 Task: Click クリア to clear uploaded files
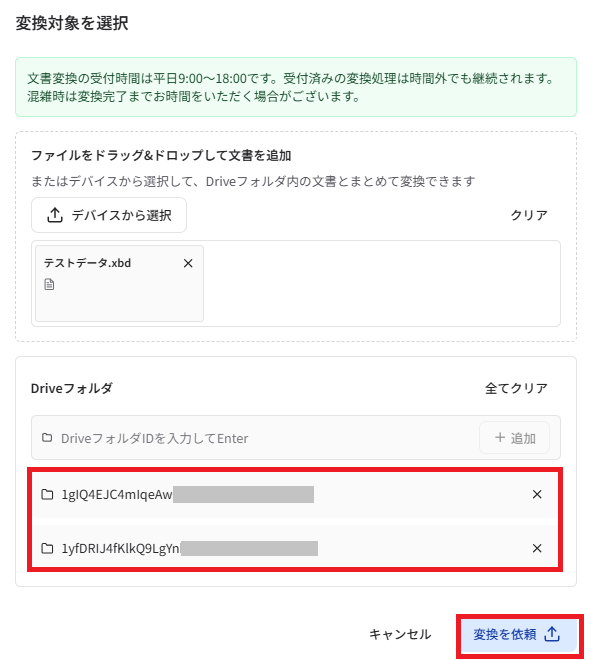tap(529, 215)
